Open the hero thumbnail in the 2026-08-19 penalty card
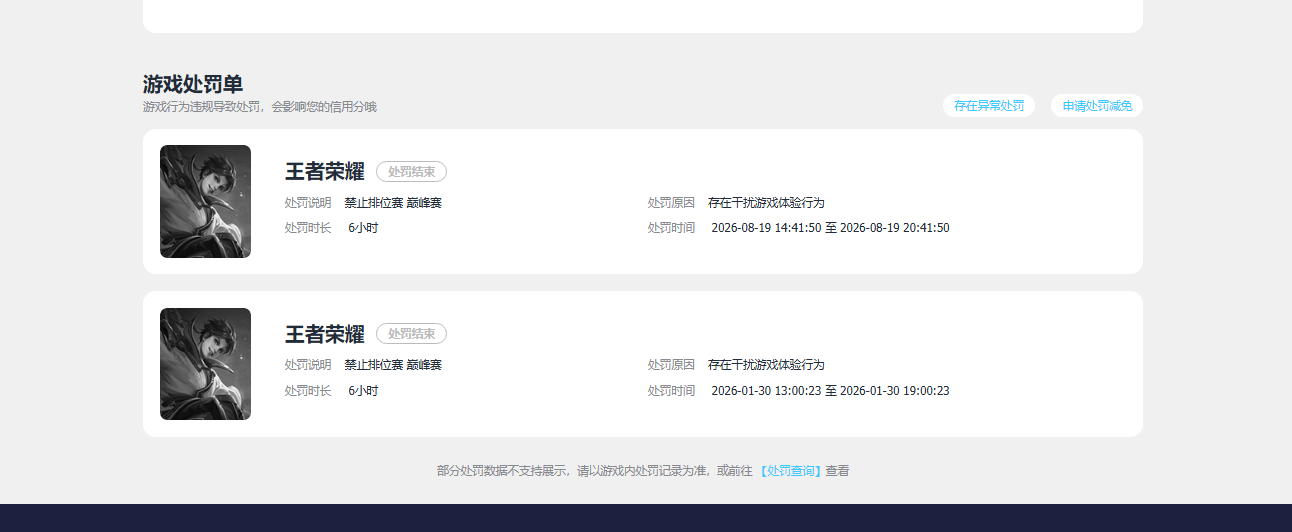This screenshot has width=1292, height=532. (x=205, y=202)
